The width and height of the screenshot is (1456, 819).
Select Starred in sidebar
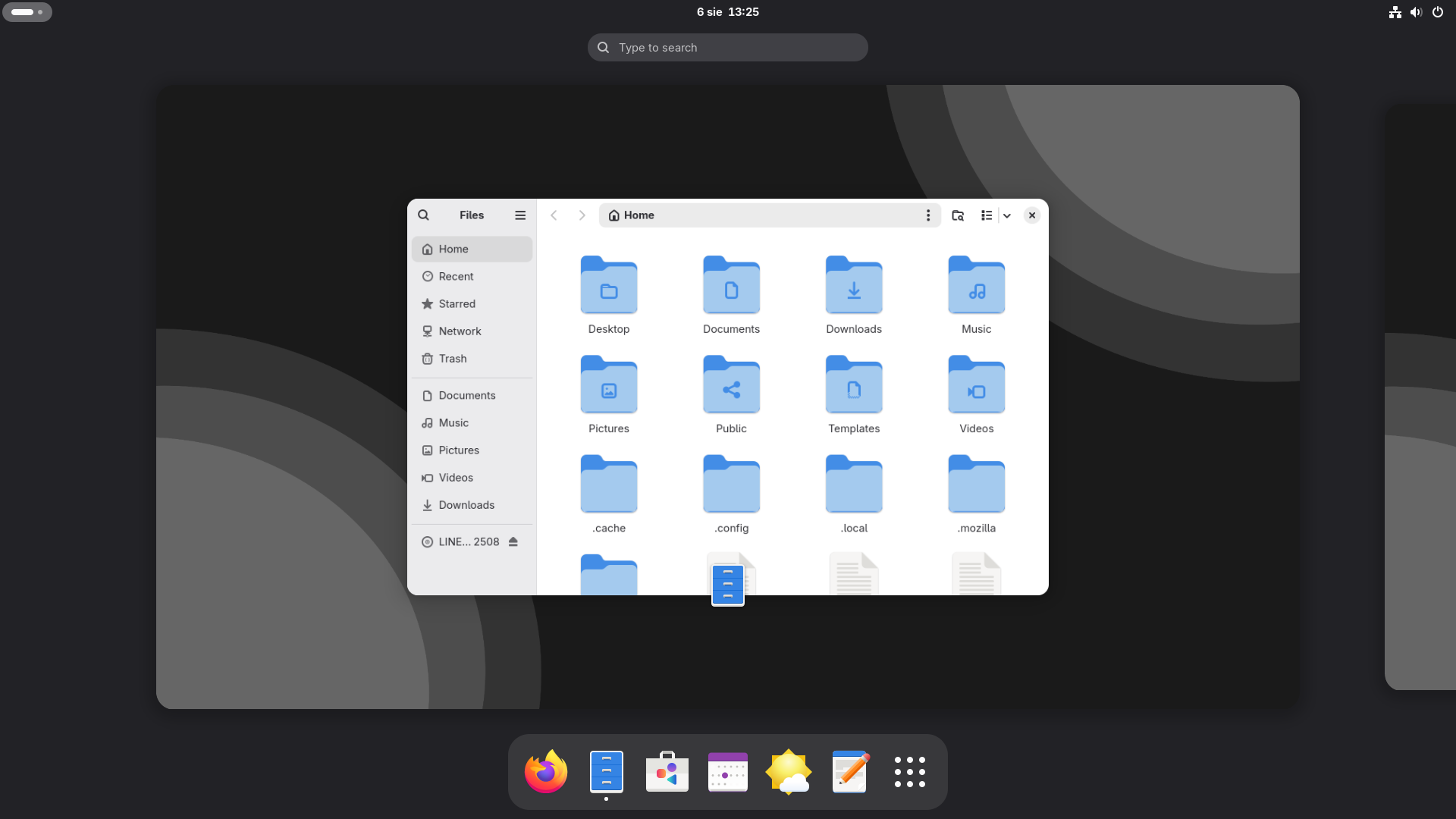point(457,304)
